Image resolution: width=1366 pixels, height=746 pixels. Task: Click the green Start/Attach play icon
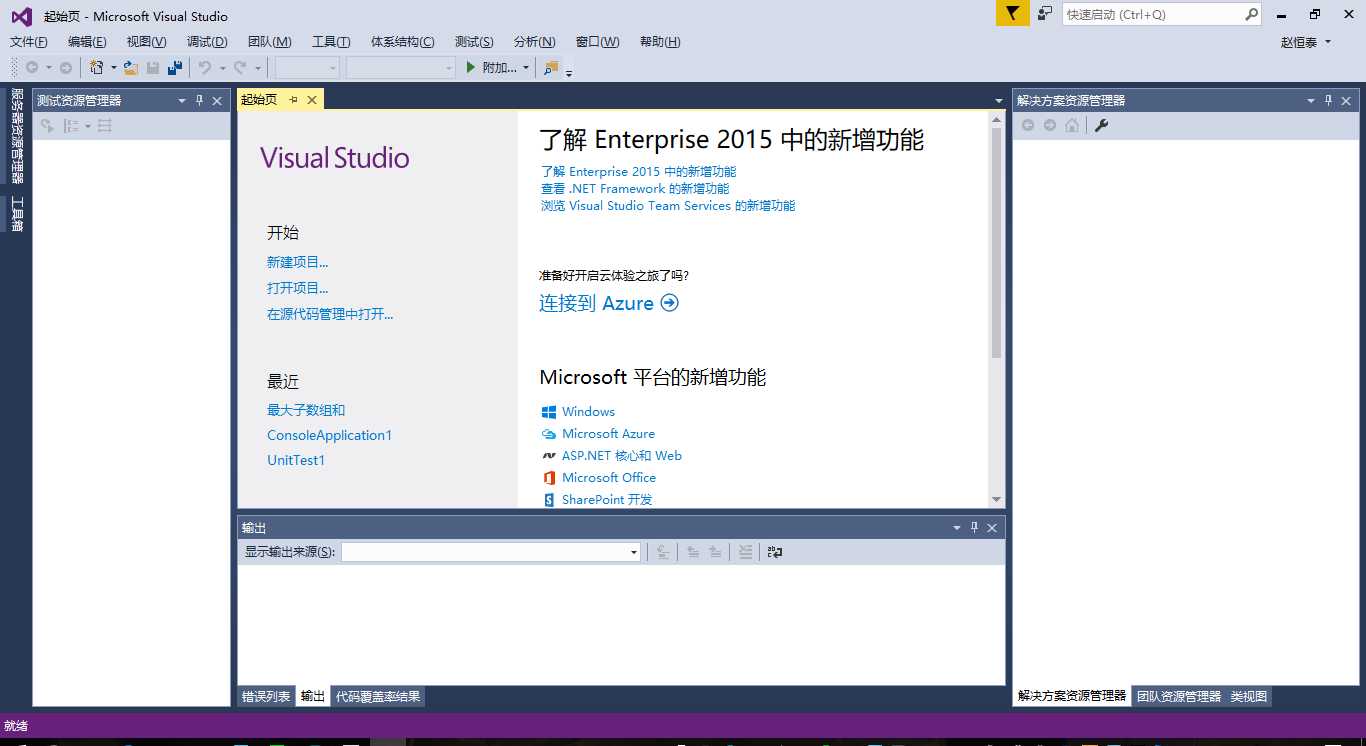click(x=471, y=67)
